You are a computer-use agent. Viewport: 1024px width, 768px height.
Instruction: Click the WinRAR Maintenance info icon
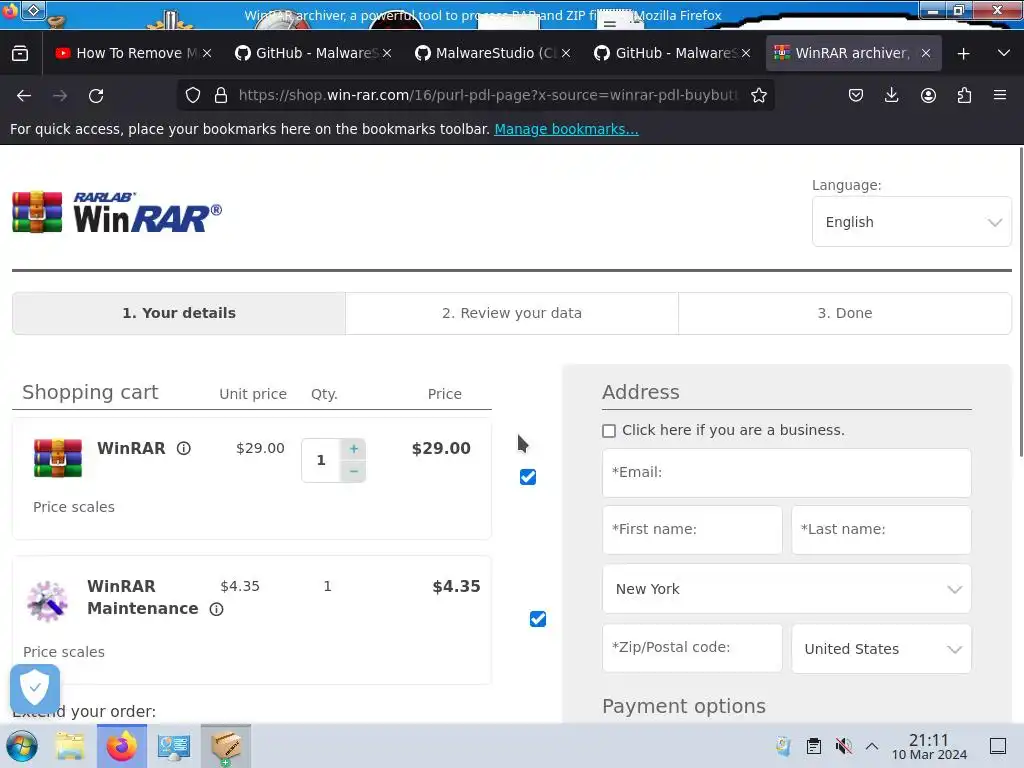216,609
